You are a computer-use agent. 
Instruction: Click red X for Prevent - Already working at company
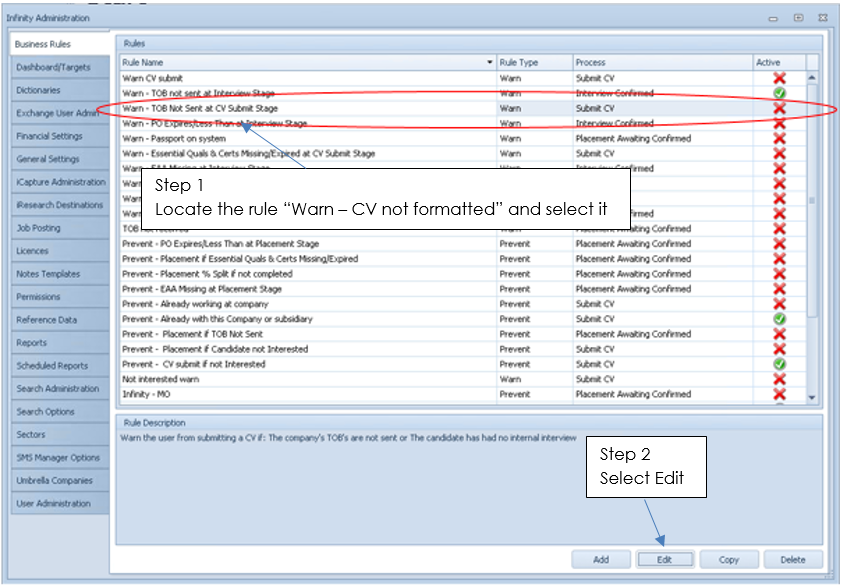pos(779,304)
